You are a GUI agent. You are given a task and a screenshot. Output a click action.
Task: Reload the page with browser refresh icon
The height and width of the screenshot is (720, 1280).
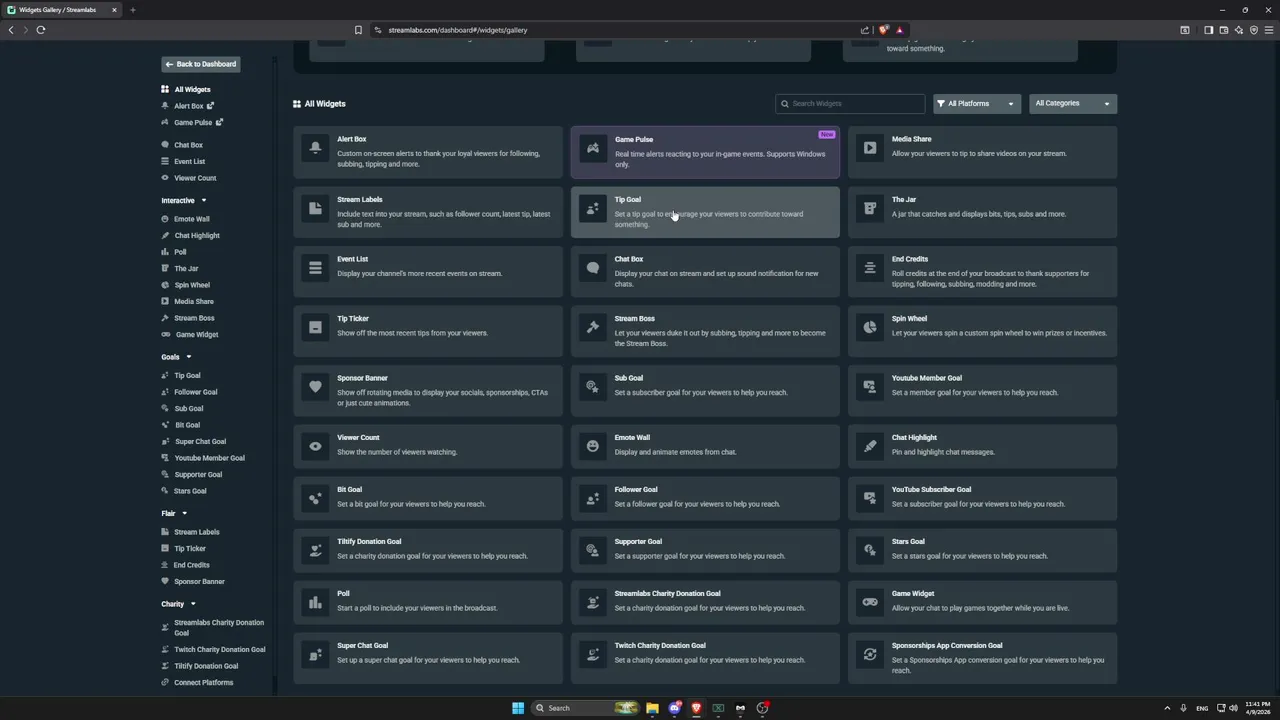click(x=41, y=30)
